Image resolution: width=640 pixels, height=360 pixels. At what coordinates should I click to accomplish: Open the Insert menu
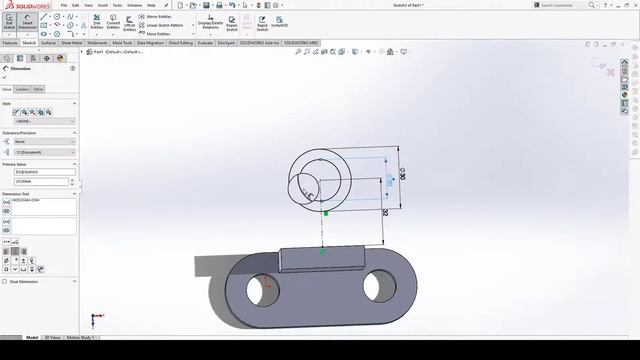click(102, 5)
